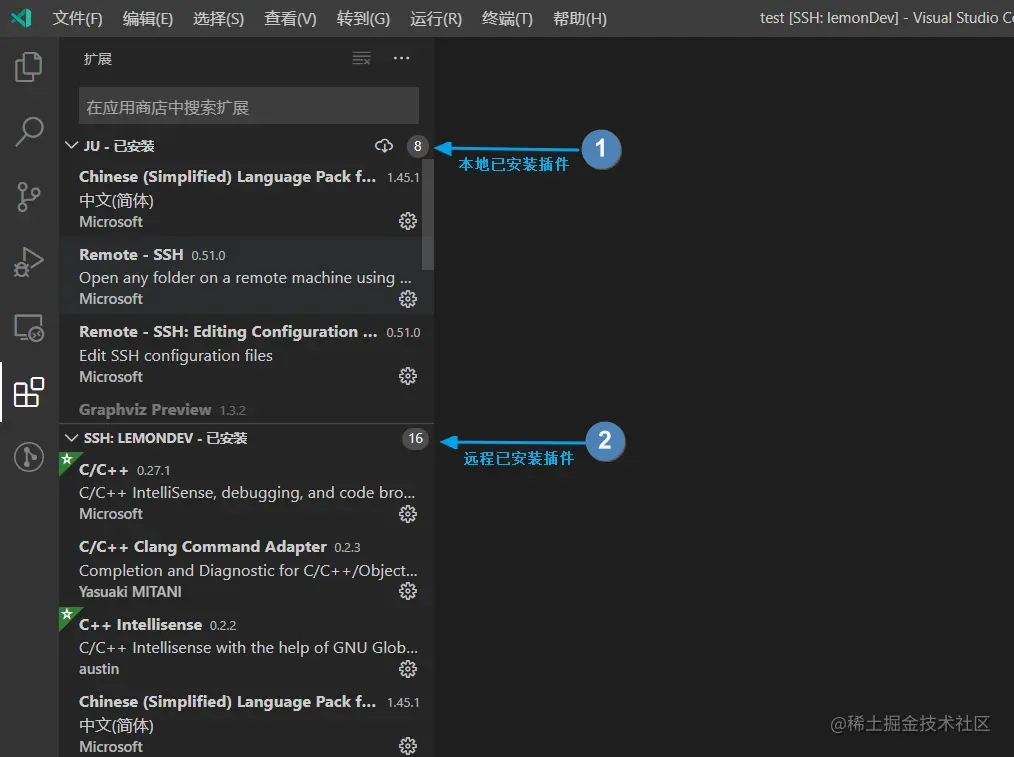This screenshot has width=1014, height=757.
Task: Open the 转到(G) menu
Action: click(363, 18)
